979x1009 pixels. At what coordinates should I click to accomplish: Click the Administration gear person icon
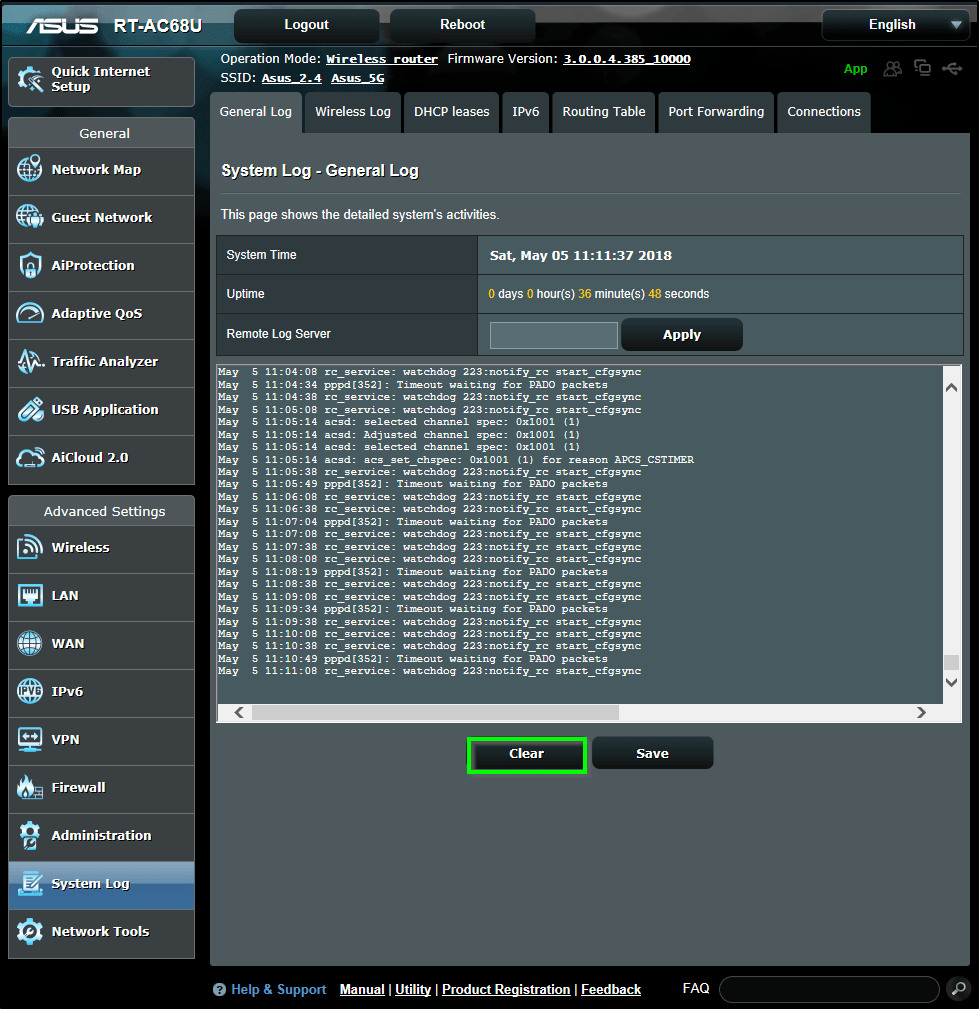tap(30, 835)
